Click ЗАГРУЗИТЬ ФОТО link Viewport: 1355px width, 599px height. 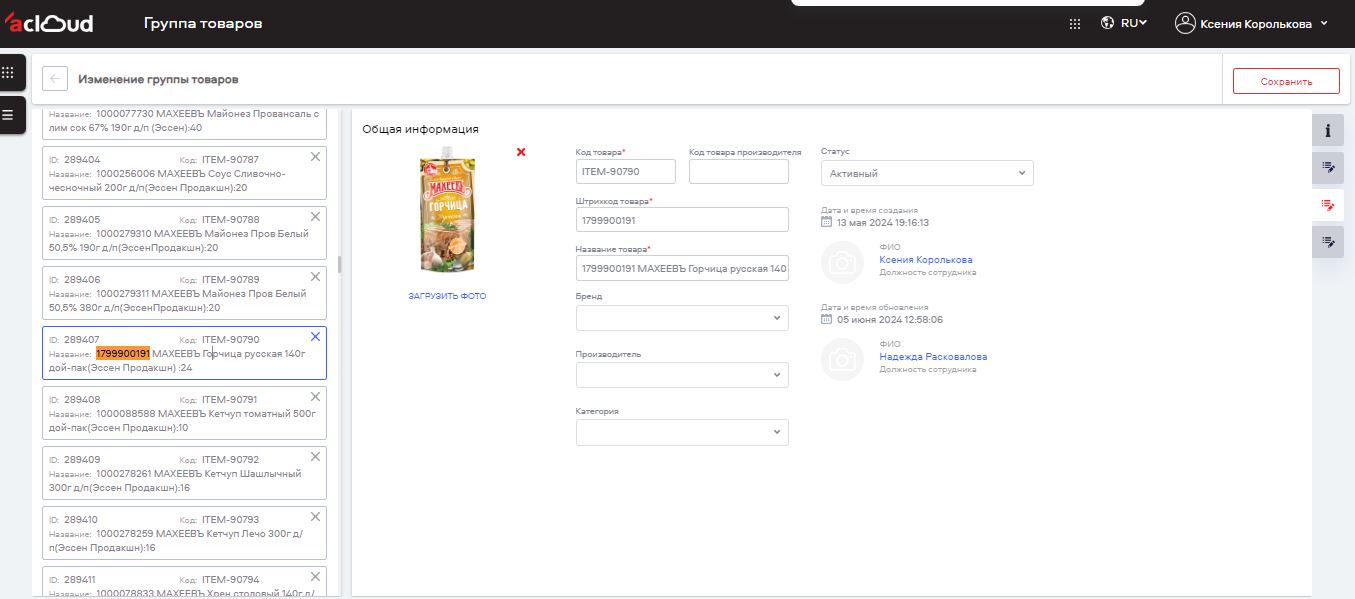click(447, 296)
